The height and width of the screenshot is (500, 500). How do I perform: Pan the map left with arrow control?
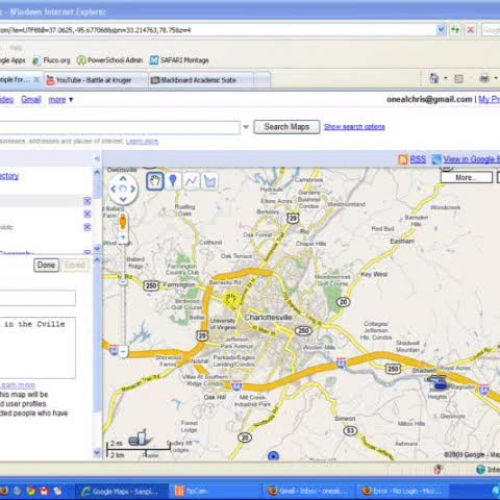(x=113, y=189)
